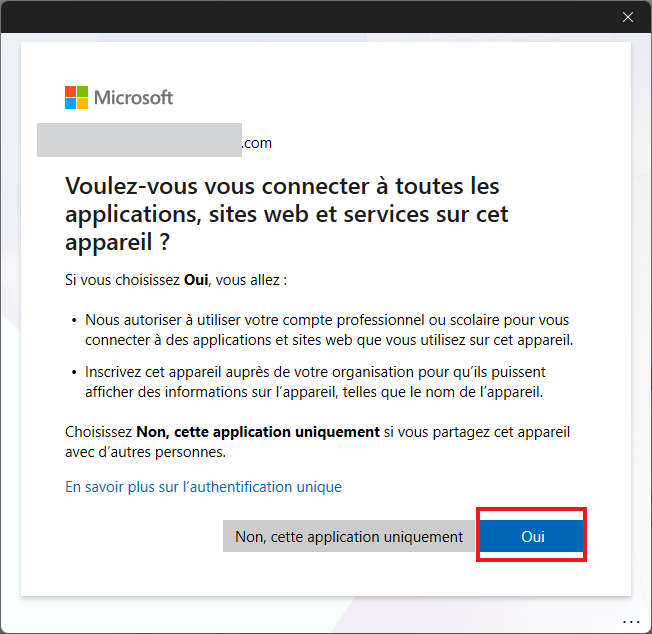Click the bold Oui word in paragraph
Screen dimensions: 652x634
(x=196, y=280)
